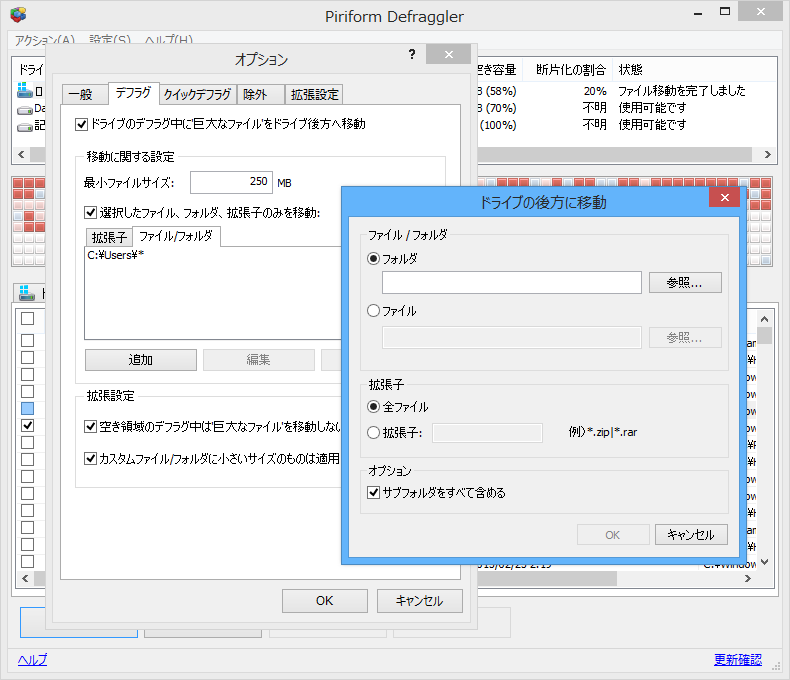Open the デフラグ tab
Screen dimensions: 790x680
134,93
